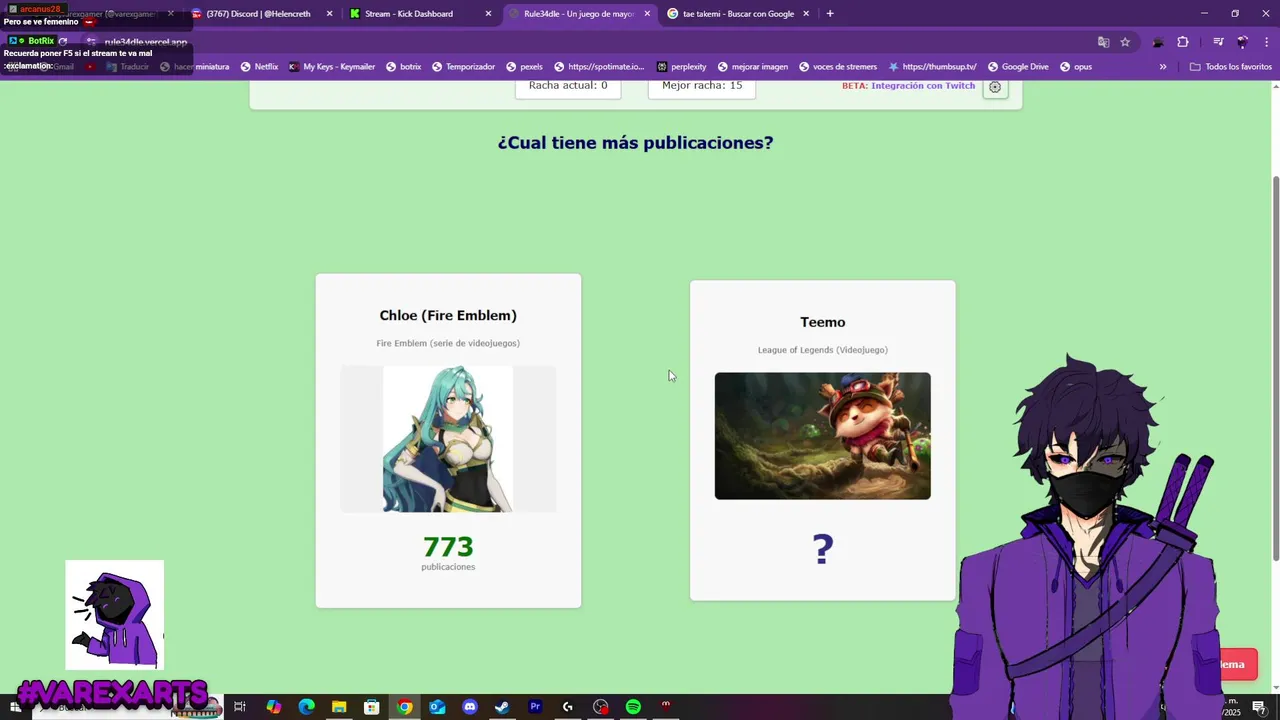Choose the Chloe (Fire Emblem) card

click(448, 440)
